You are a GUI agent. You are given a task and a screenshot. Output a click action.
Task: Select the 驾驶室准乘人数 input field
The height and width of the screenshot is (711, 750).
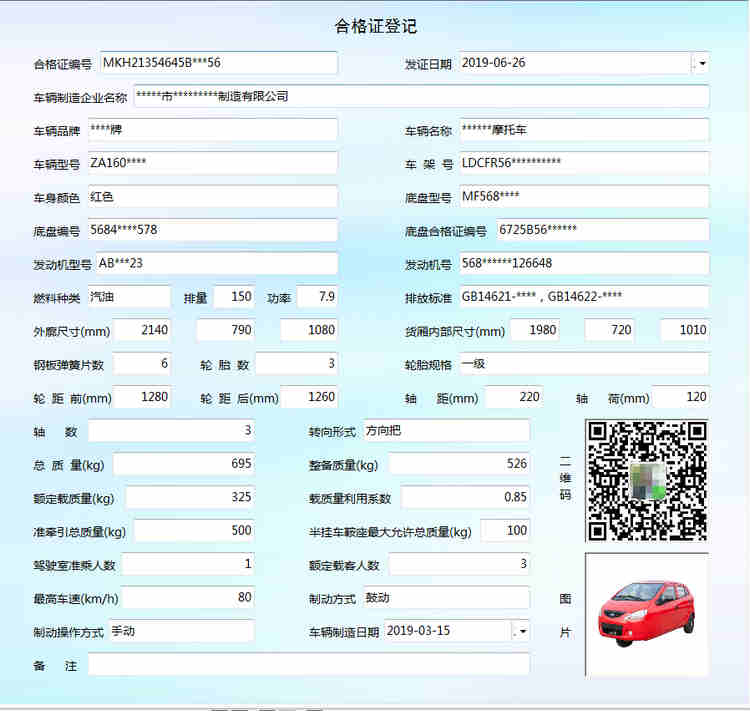(x=188, y=565)
